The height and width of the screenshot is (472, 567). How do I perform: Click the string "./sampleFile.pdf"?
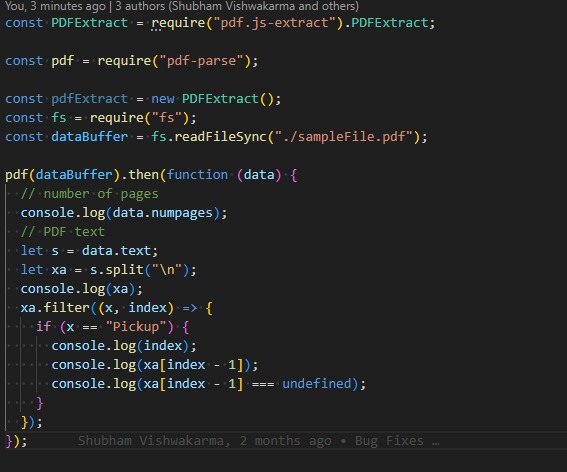[x=344, y=137]
